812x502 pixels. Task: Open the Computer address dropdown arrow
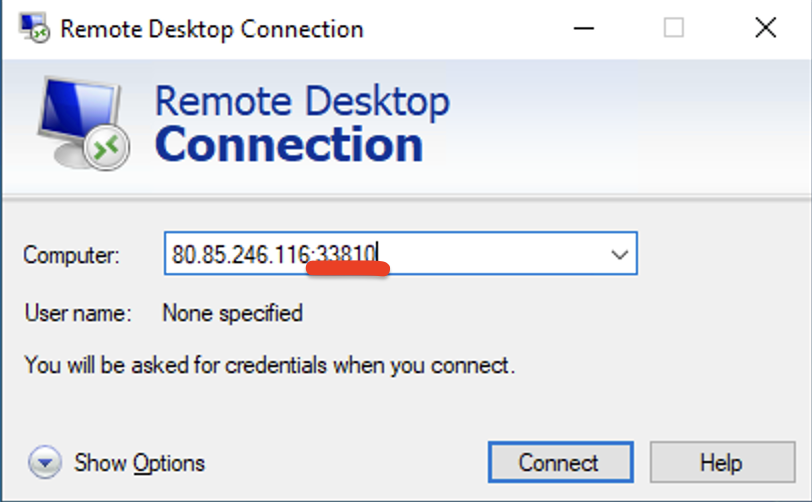click(x=619, y=255)
